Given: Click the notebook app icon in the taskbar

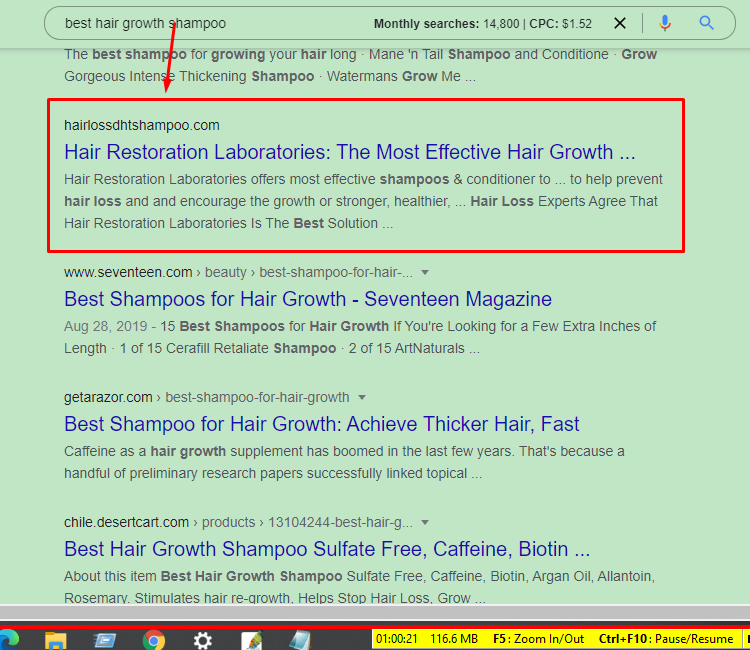Looking at the screenshot, I should tap(299, 639).
